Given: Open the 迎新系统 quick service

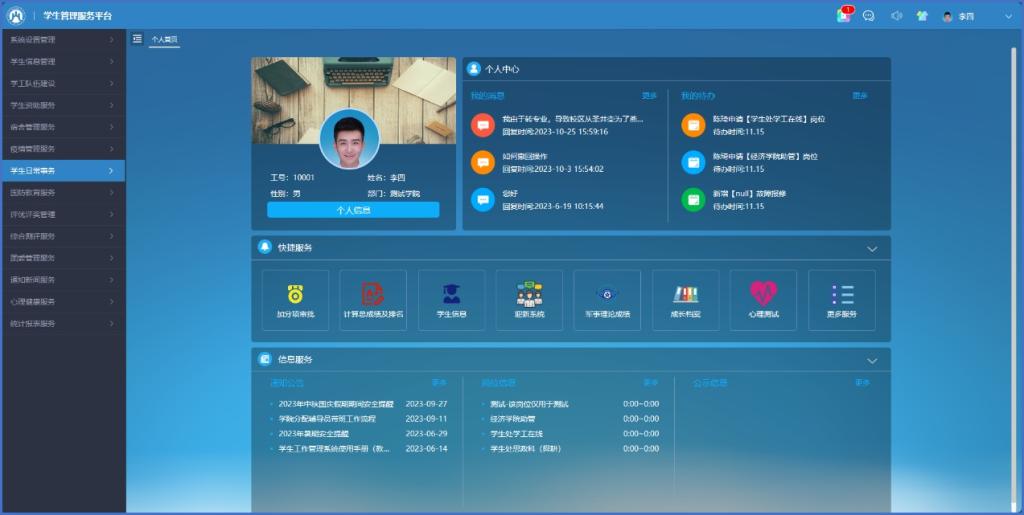Looking at the screenshot, I should pos(529,295).
